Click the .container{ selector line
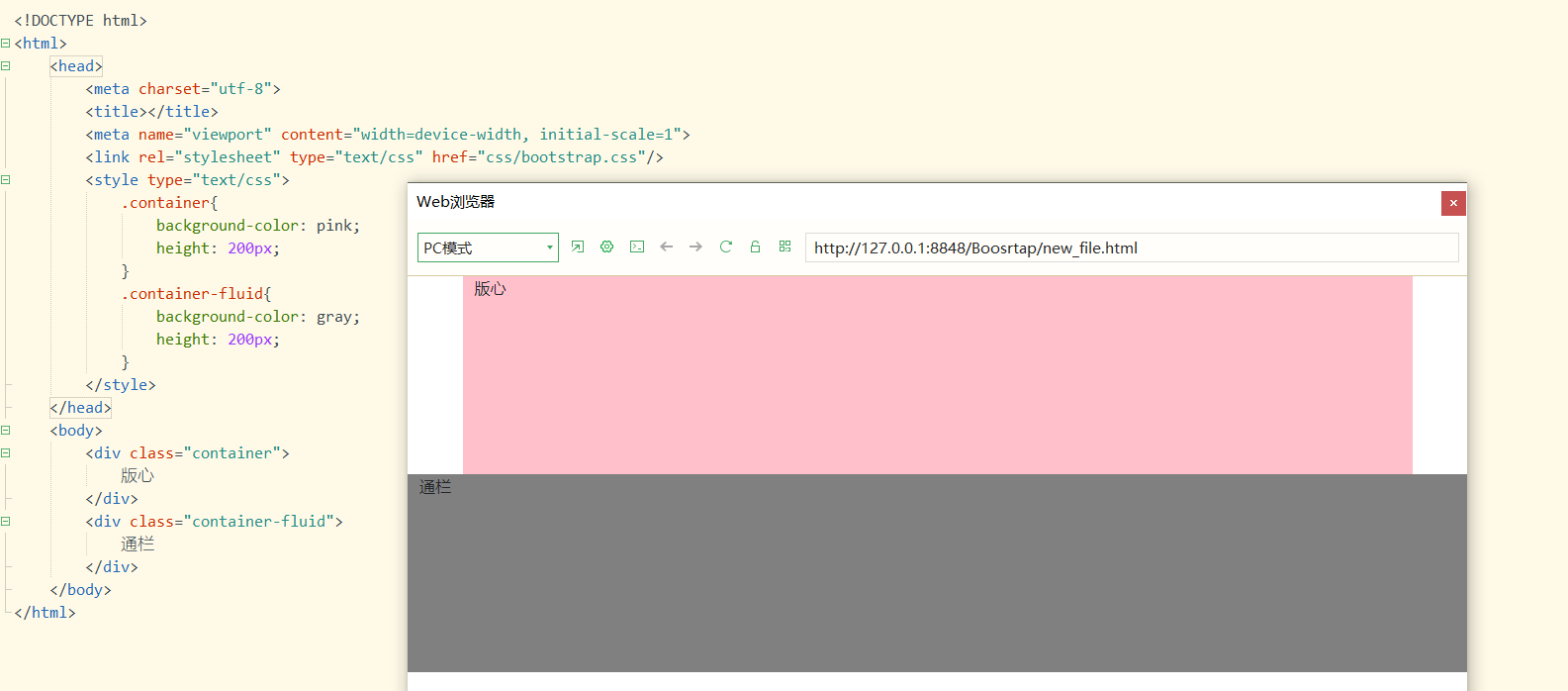The height and width of the screenshot is (691, 1568). tap(169, 203)
